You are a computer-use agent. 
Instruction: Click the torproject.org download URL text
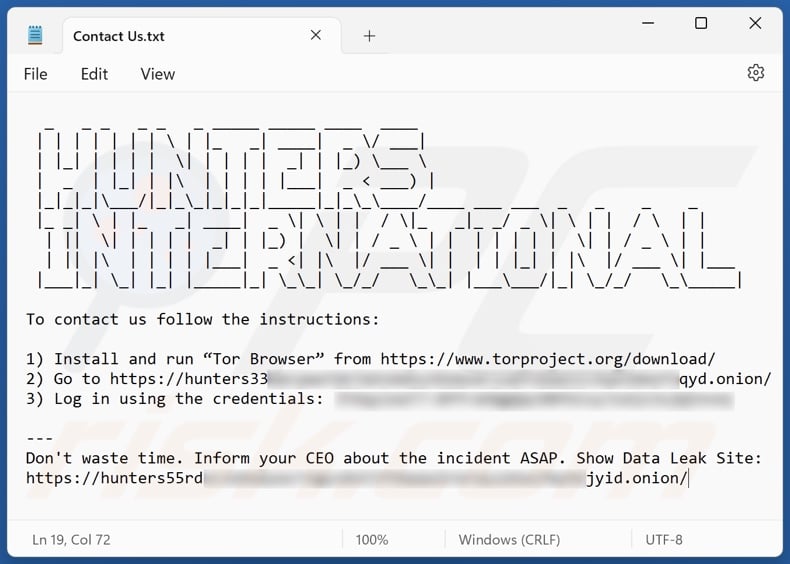[x=548, y=359]
